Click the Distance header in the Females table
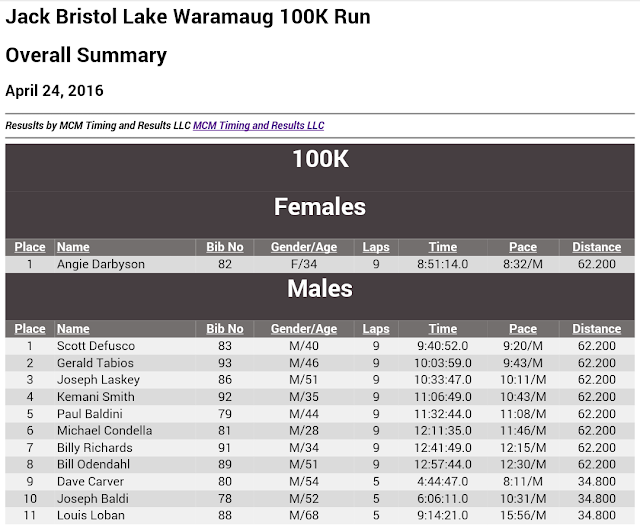This screenshot has width=640, height=526. tap(596, 247)
